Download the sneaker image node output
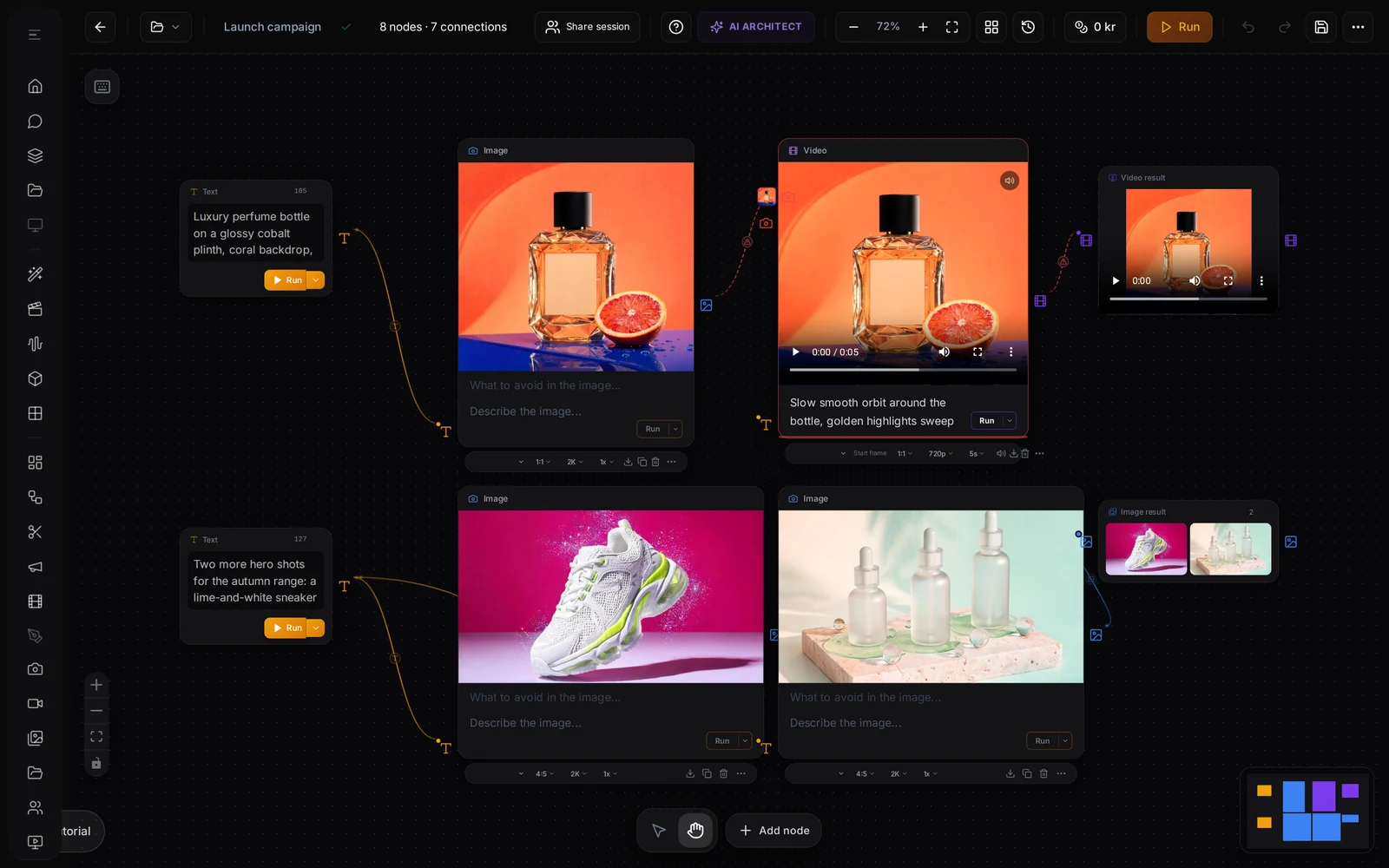Image resolution: width=1389 pixels, height=868 pixels. (x=690, y=773)
